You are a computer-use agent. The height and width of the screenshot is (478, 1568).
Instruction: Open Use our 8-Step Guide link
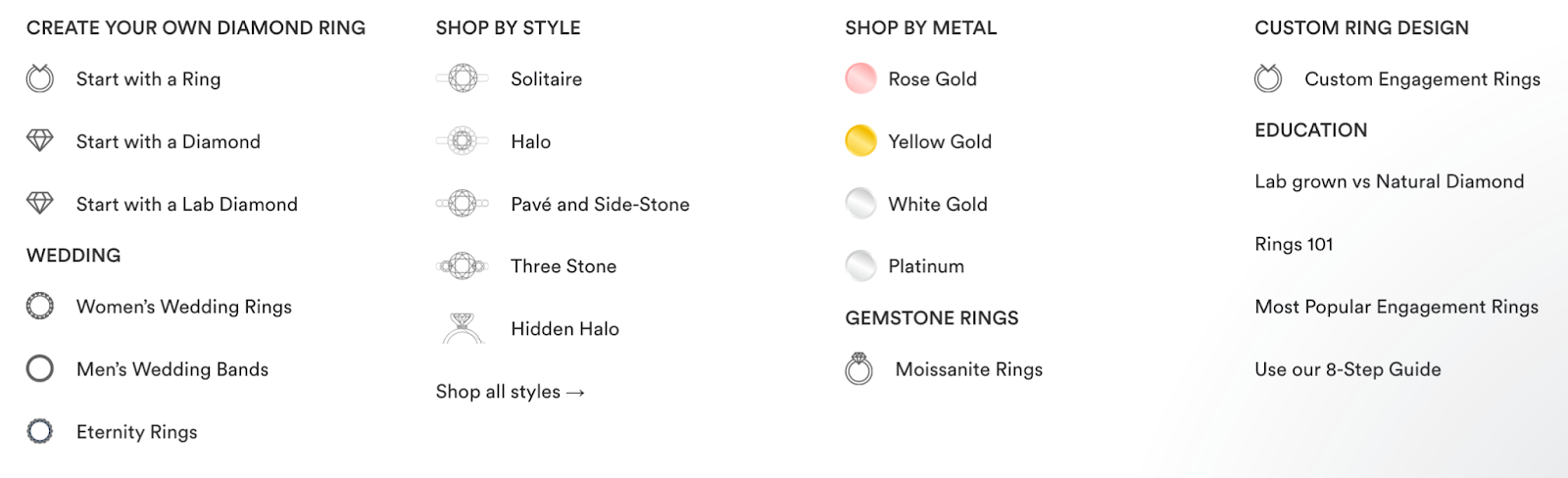(x=1347, y=369)
